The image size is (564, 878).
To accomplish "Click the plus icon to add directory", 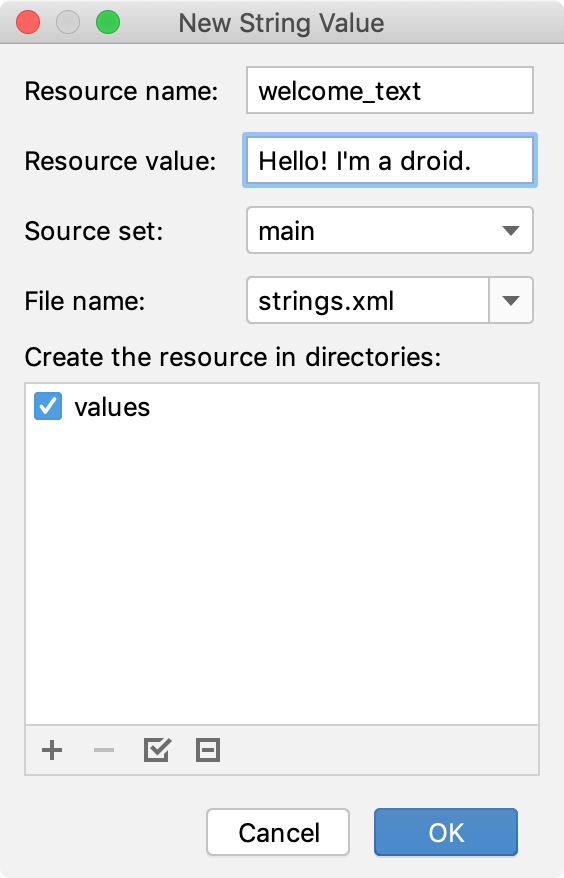I will click(x=52, y=750).
